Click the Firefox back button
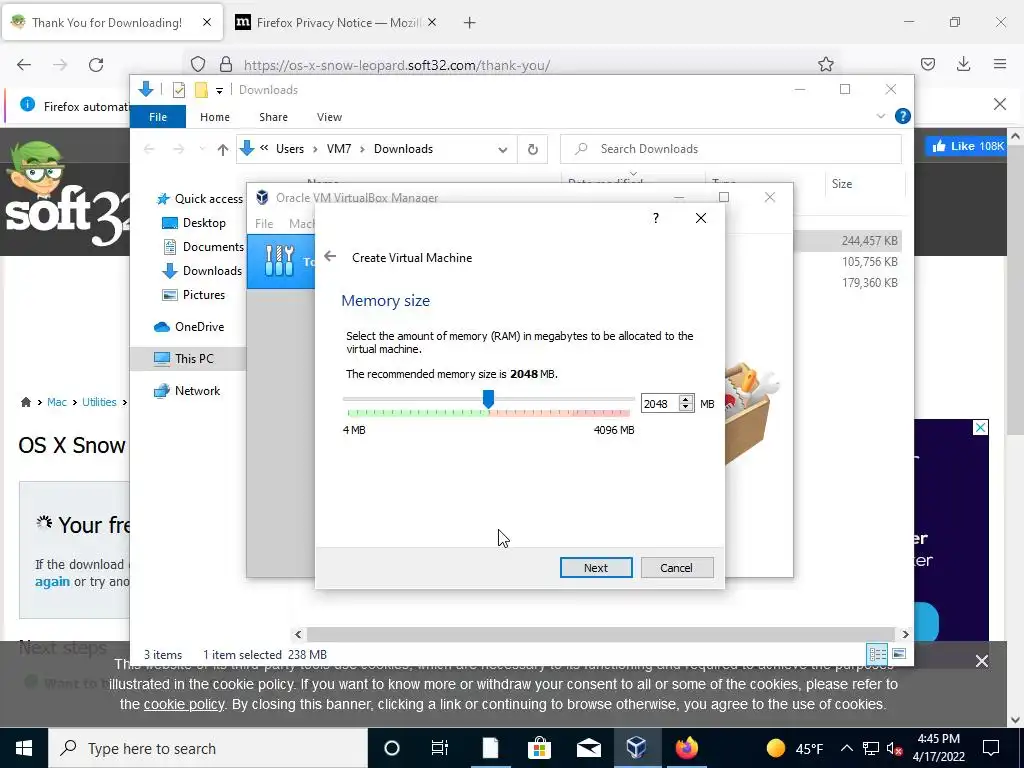Screen dimensions: 1024x768 24,65
